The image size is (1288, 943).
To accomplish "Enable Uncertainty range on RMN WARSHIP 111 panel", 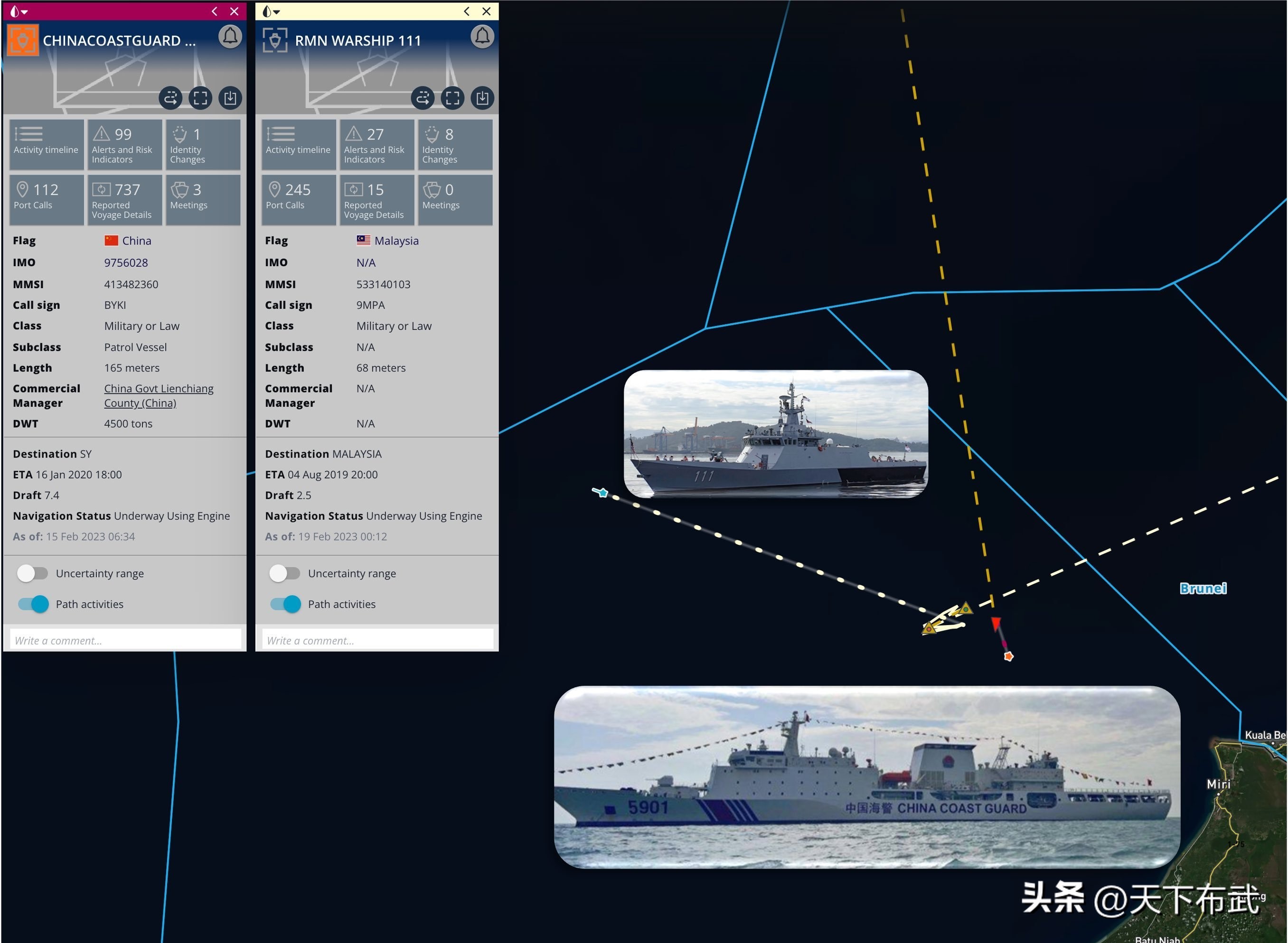I will coord(285,573).
